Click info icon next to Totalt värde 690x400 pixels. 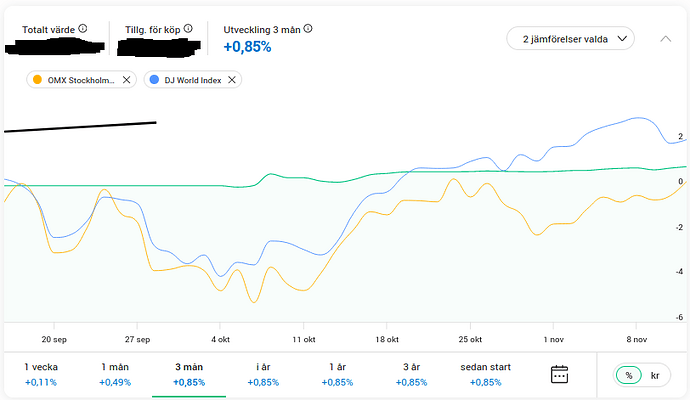point(82,29)
